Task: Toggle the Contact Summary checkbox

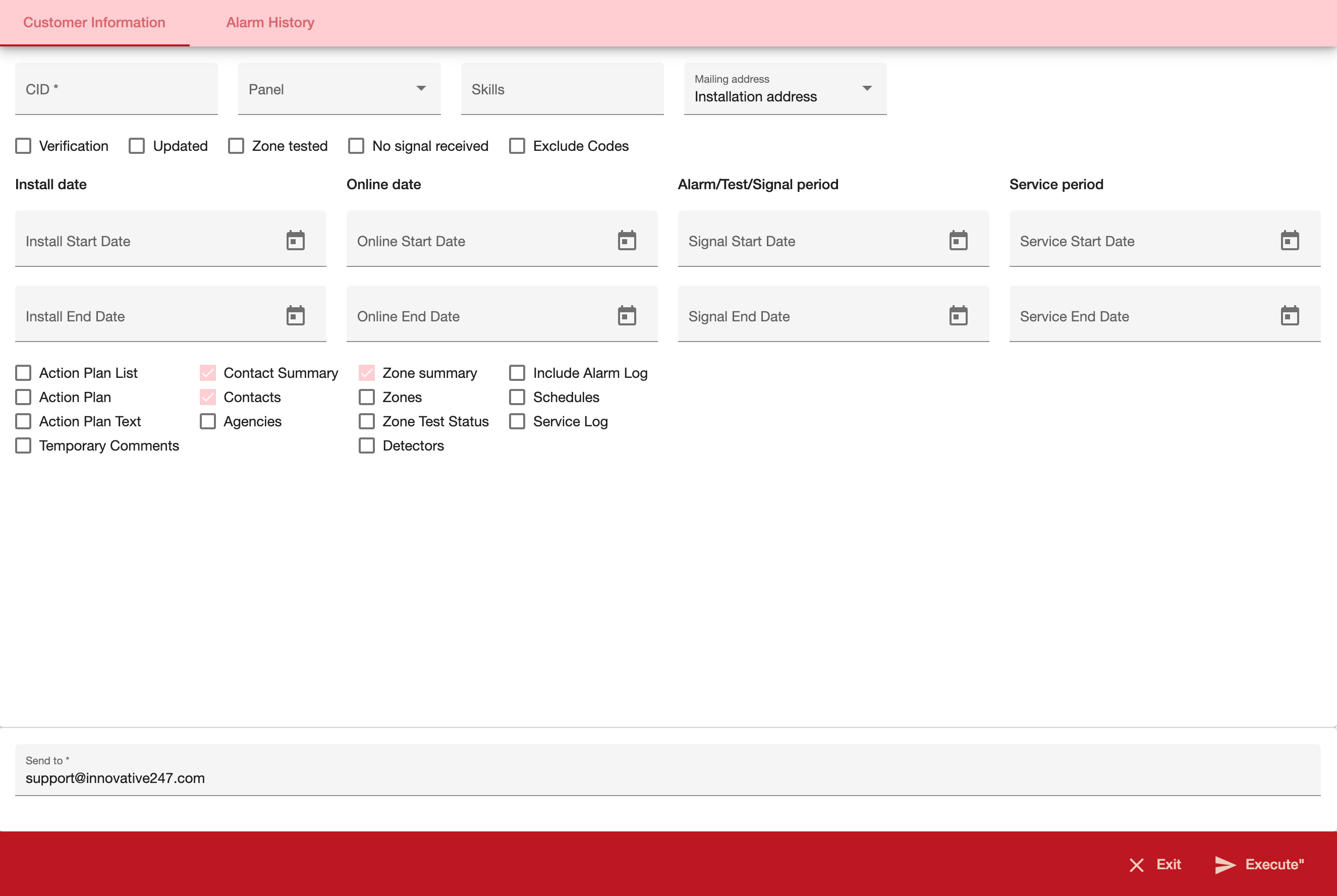Action: pos(208,373)
